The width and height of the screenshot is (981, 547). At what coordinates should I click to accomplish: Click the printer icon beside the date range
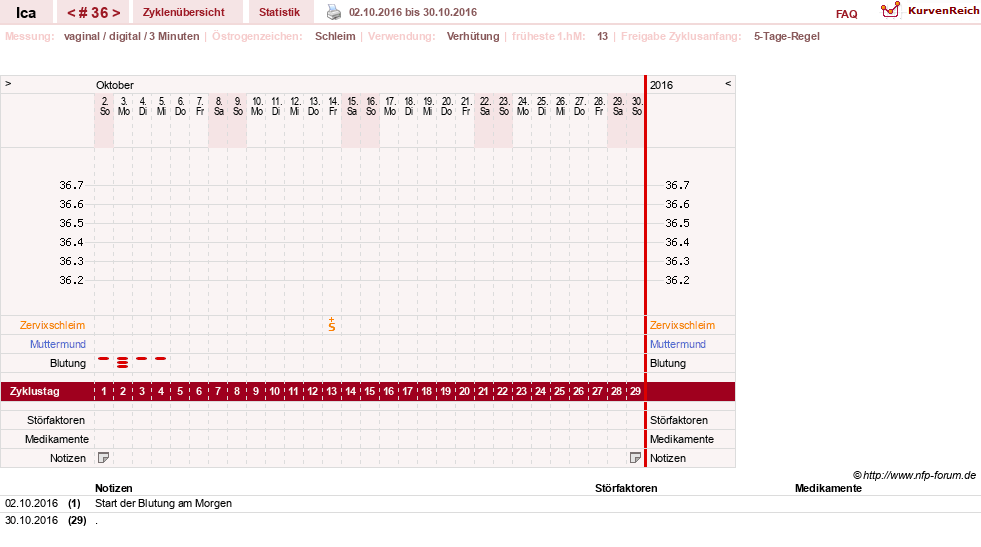(334, 12)
